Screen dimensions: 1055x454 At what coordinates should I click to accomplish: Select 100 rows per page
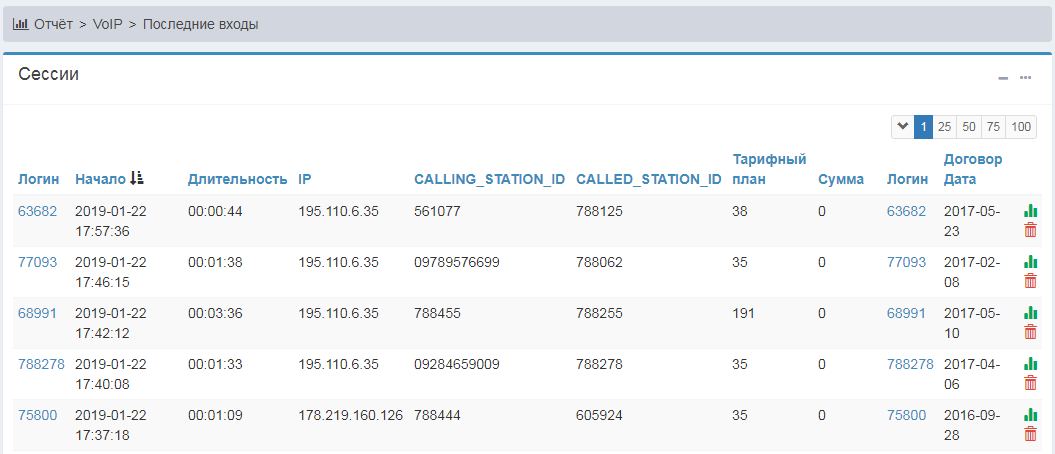coord(1020,127)
